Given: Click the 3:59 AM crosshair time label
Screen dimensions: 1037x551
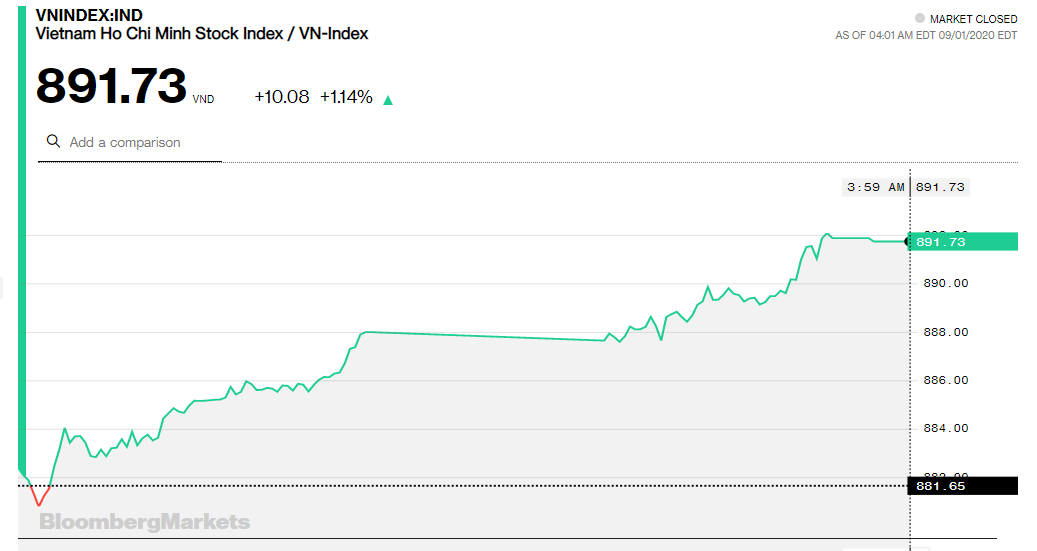Looking at the screenshot, I should [x=875, y=187].
